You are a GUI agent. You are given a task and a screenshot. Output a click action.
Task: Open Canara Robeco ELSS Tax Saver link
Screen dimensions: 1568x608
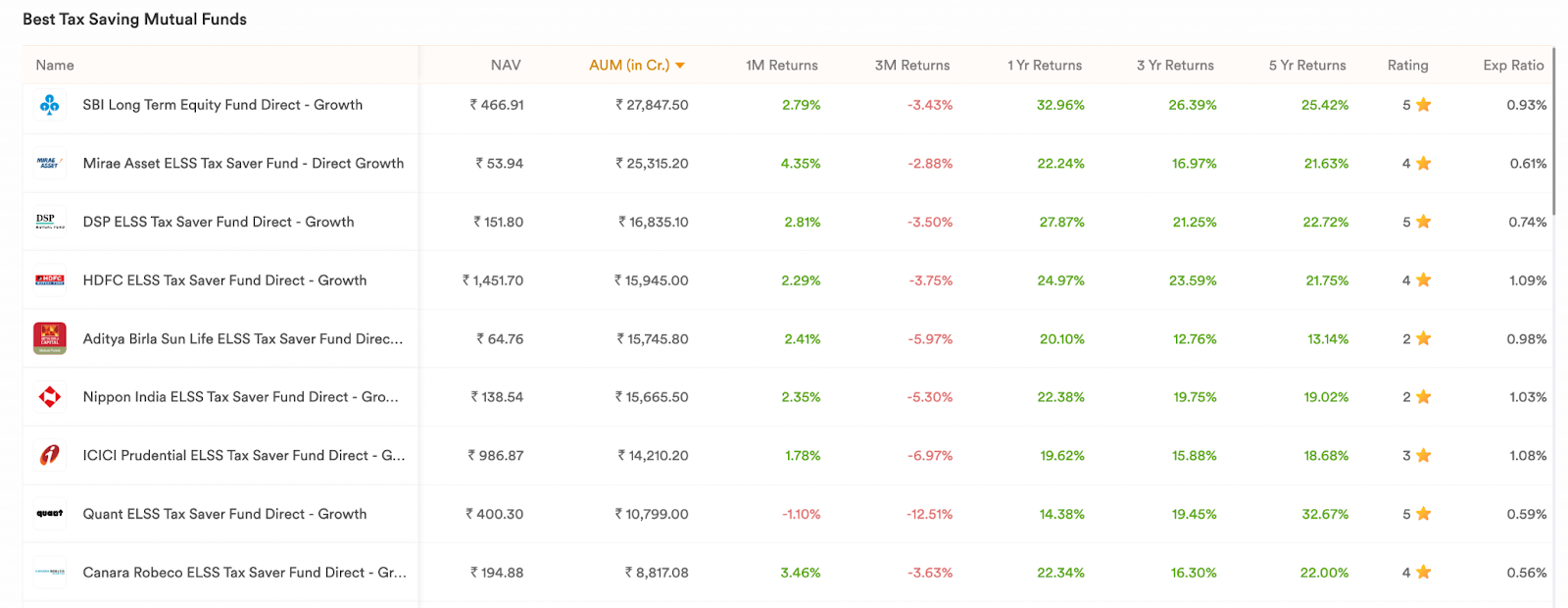[x=245, y=572]
